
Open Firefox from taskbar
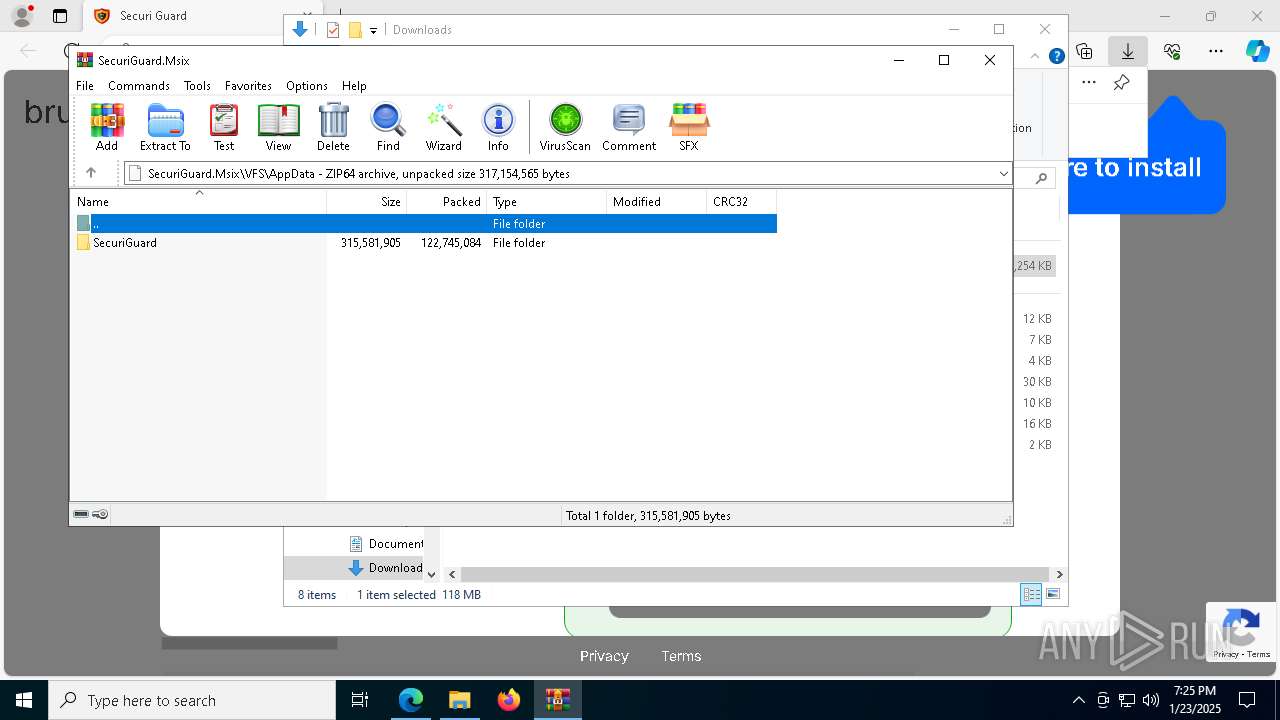pos(509,700)
